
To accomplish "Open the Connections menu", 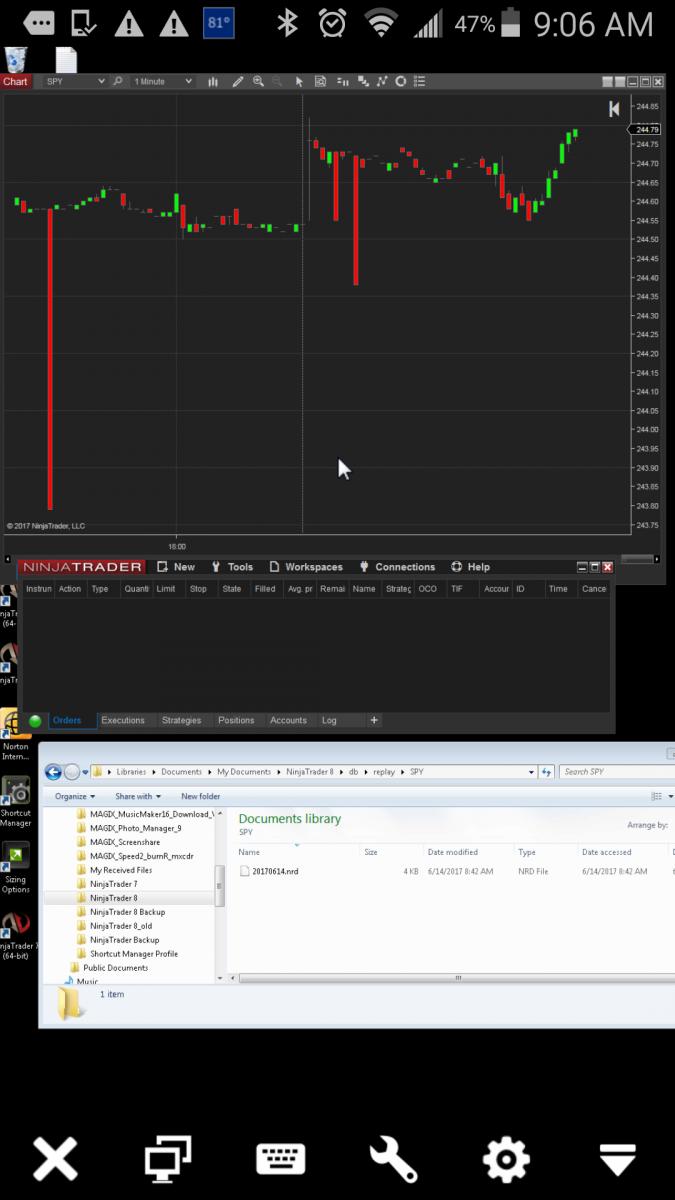I will 397,567.
